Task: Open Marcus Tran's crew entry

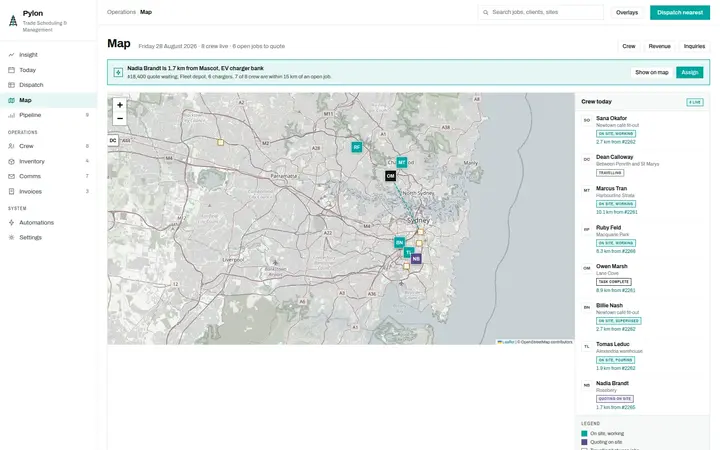Action: click(642, 200)
